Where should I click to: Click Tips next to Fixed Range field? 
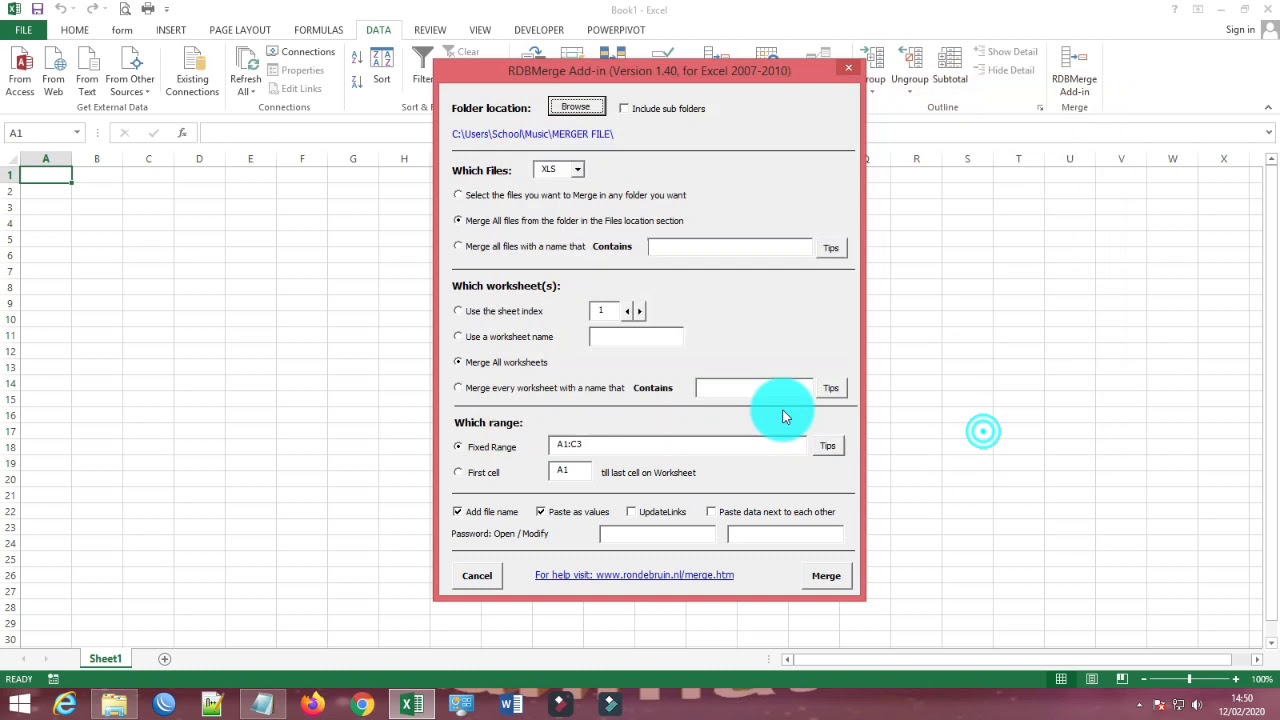coord(828,446)
